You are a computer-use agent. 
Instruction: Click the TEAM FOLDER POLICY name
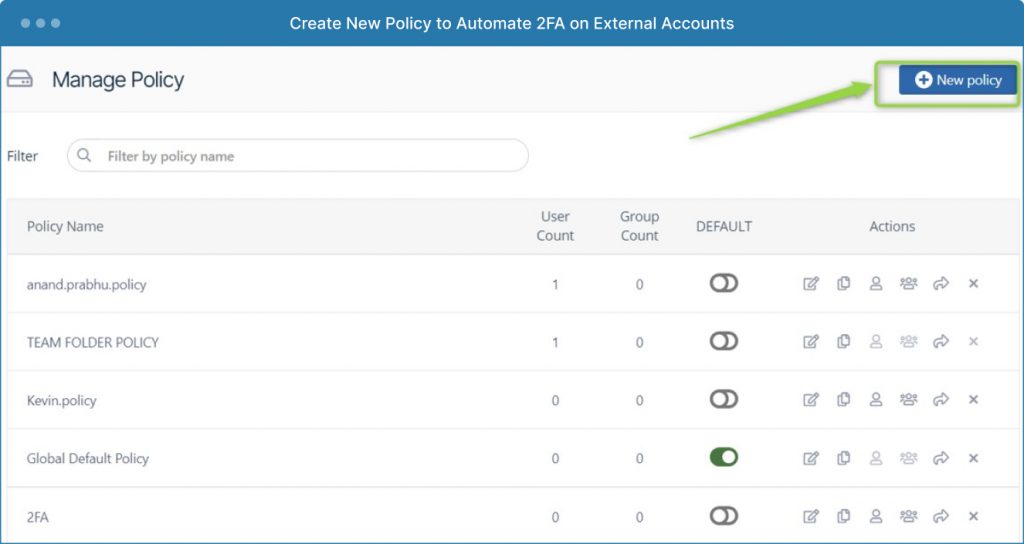point(93,342)
